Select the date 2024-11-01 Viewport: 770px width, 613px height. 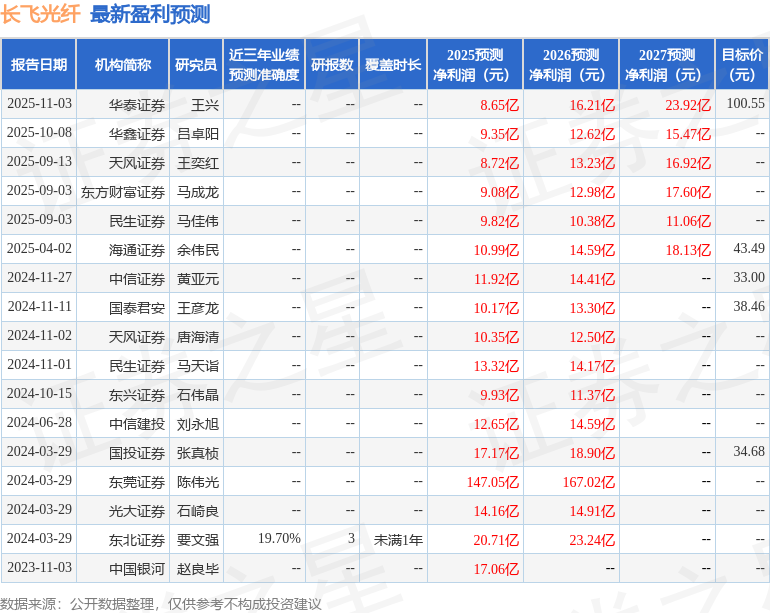(39, 364)
